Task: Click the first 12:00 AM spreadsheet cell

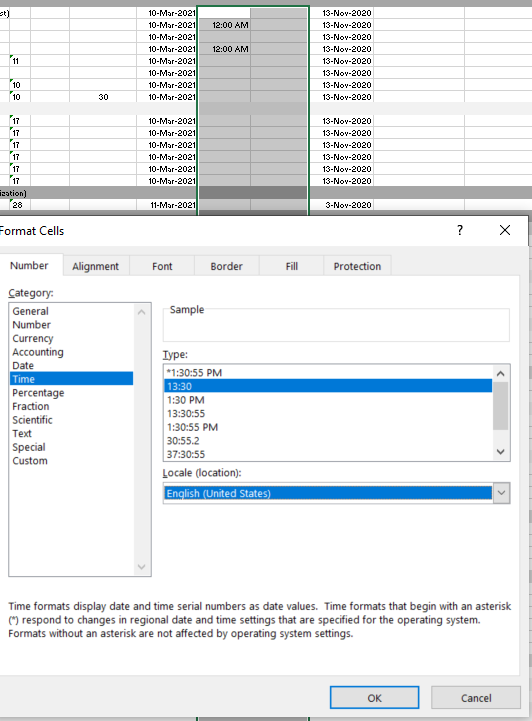Action: (224, 25)
